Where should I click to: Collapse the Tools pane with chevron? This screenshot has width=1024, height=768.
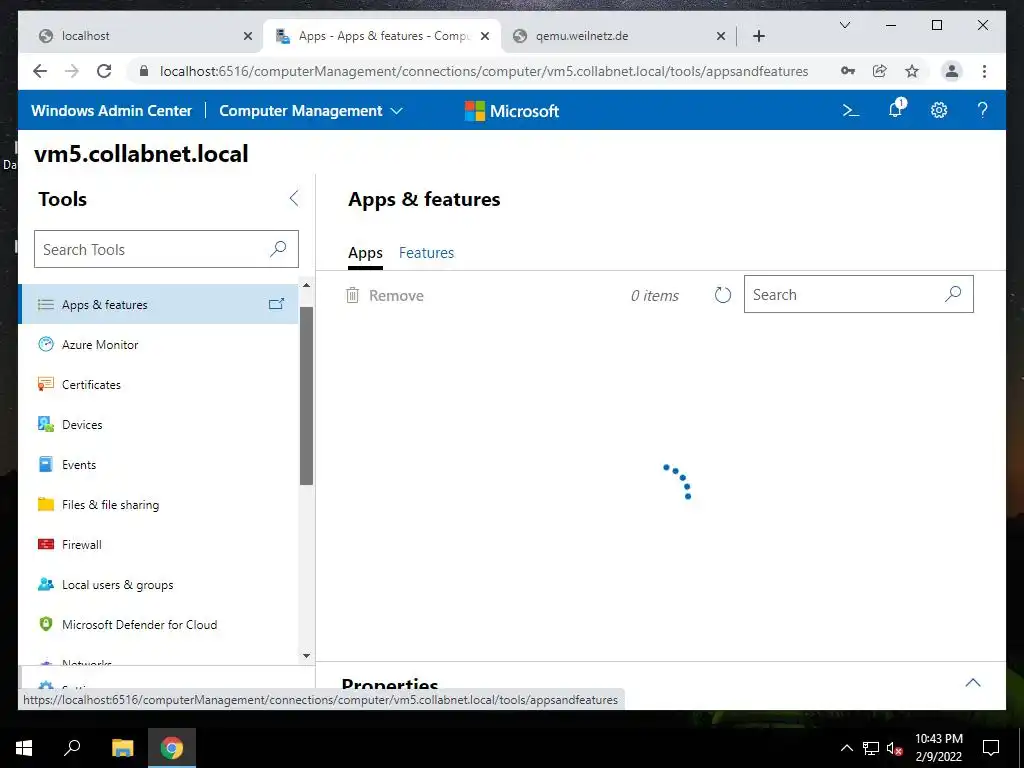click(294, 199)
